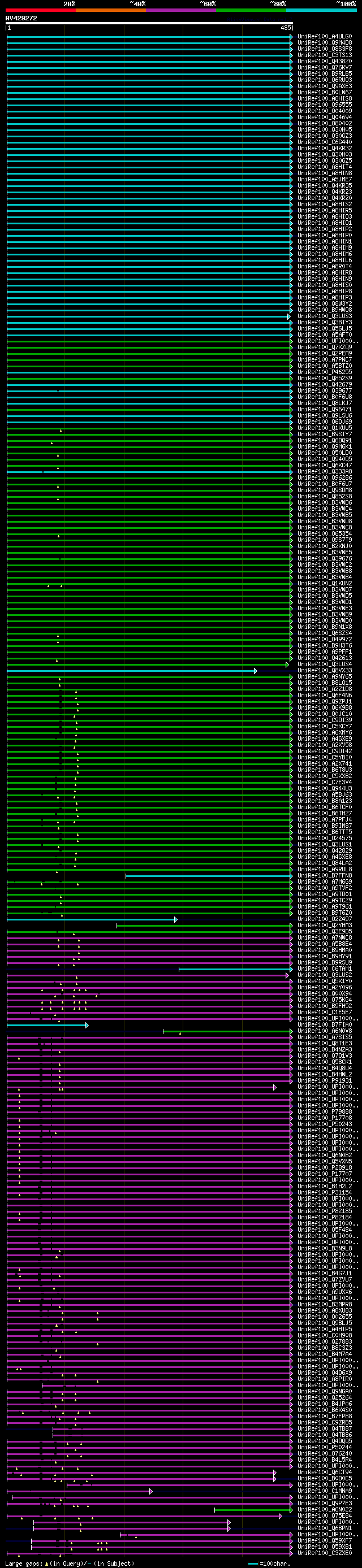Select UniRef100_Q1KUN2 entry

tap(325, 584)
